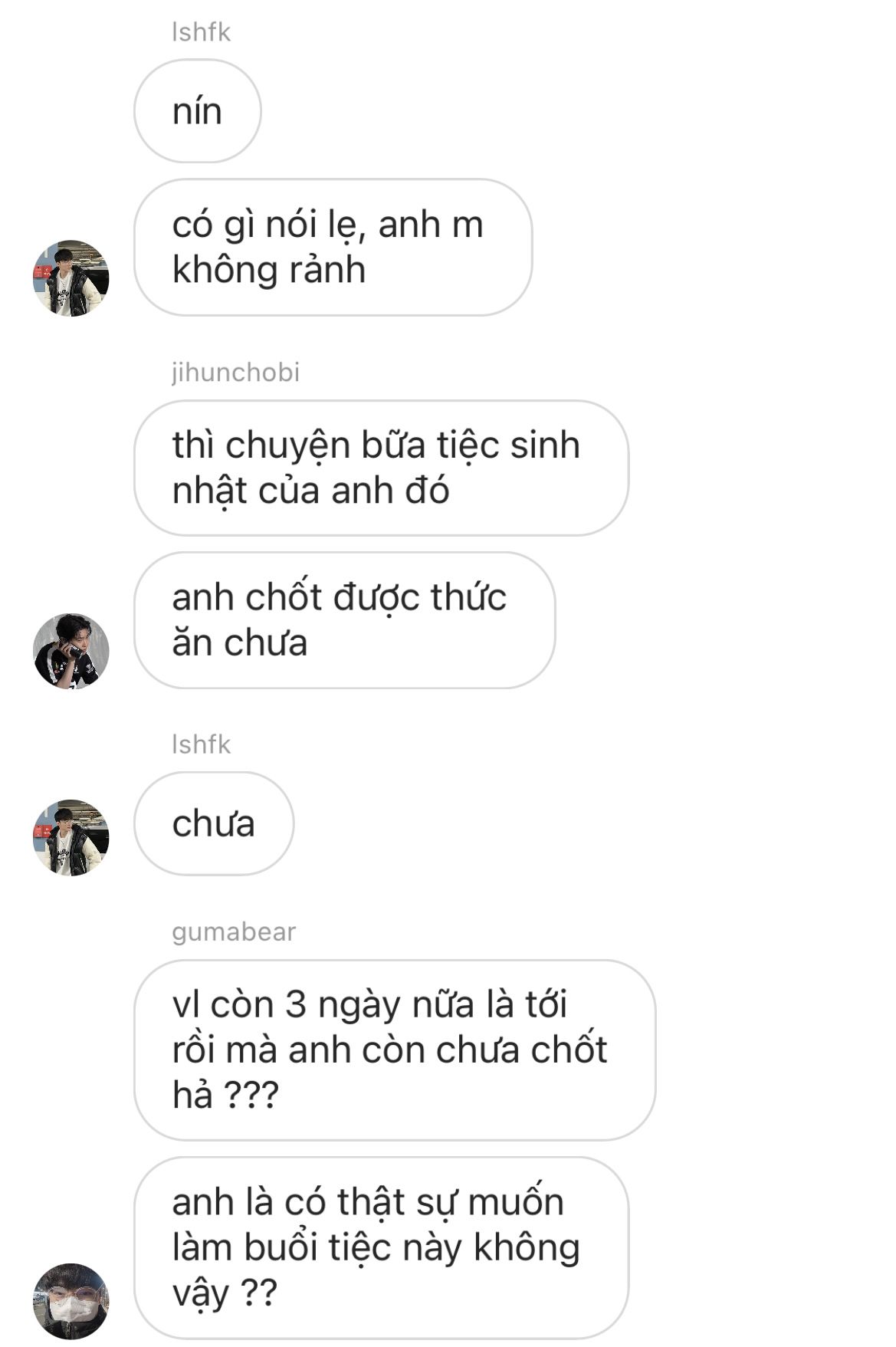Open the gumabear username label
The width and height of the screenshot is (896, 1347).
click(234, 932)
